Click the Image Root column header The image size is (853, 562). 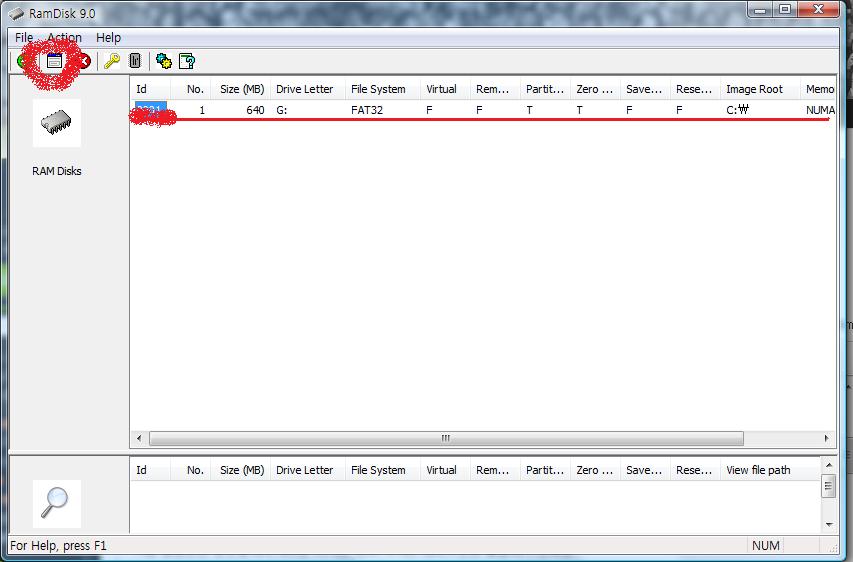(761, 89)
